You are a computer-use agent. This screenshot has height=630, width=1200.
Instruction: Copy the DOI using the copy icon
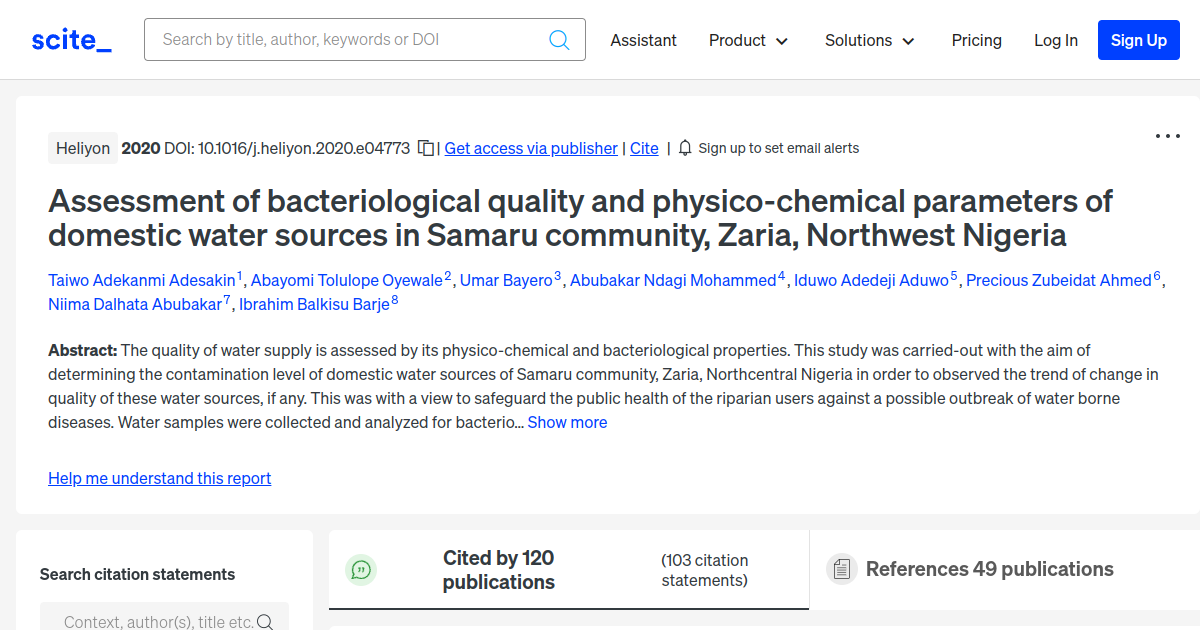tap(423, 147)
